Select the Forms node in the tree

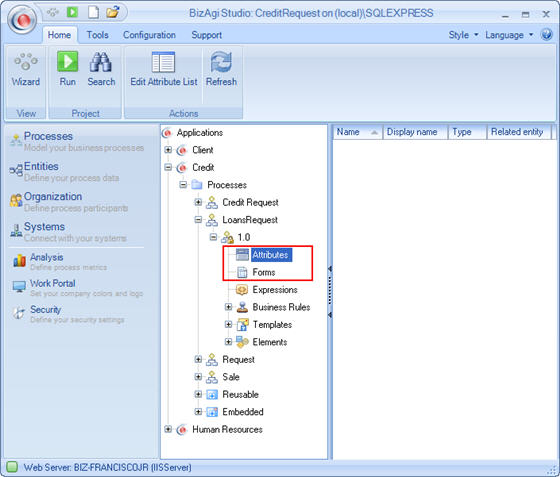264,272
